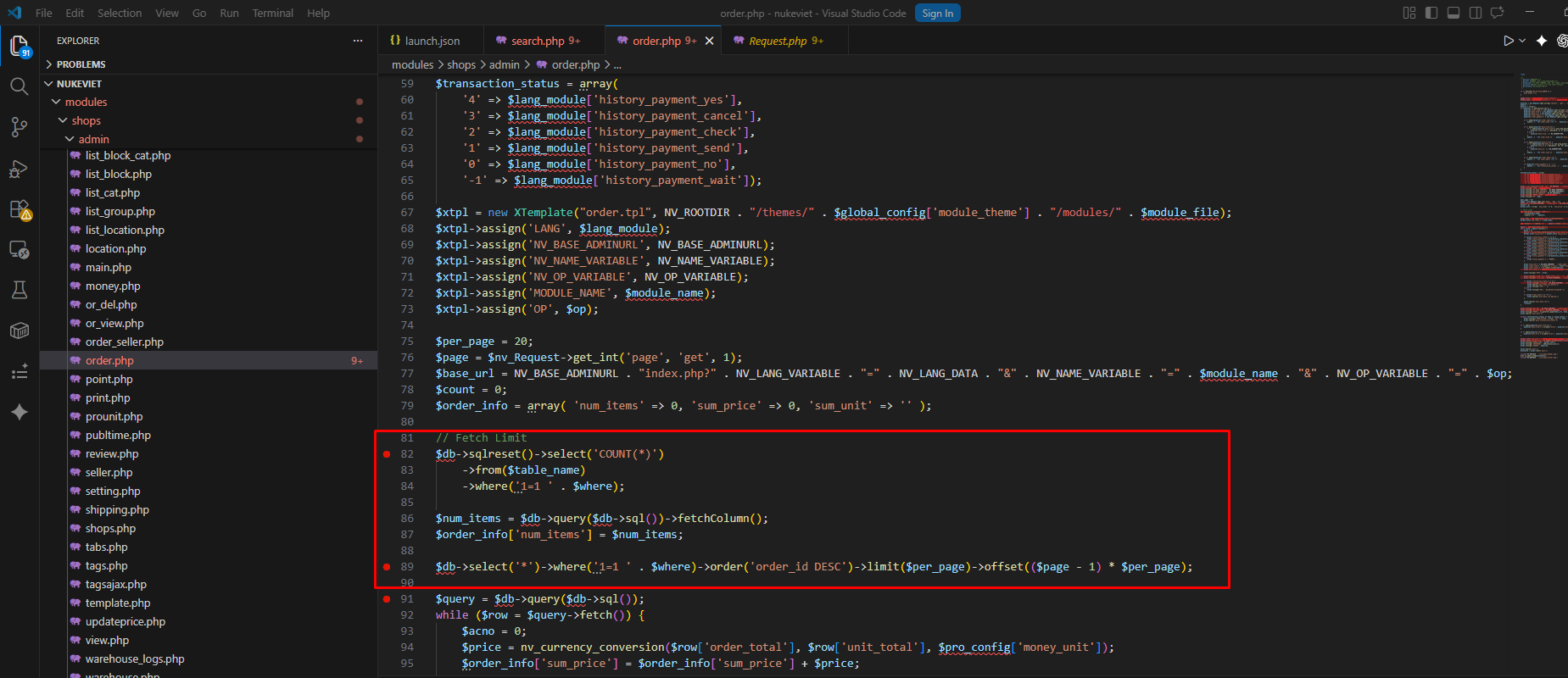This screenshot has width=1568, height=678.
Task: Open the Extensions view icon
Action: coord(19,209)
